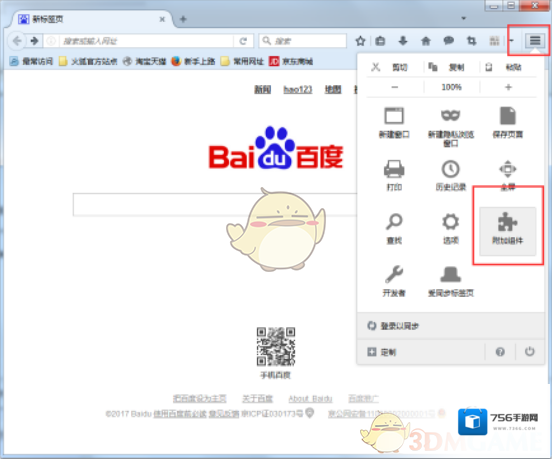
Task: Click 百度推广 footer link
Action: pyautogui.click(x=363, y=398)
